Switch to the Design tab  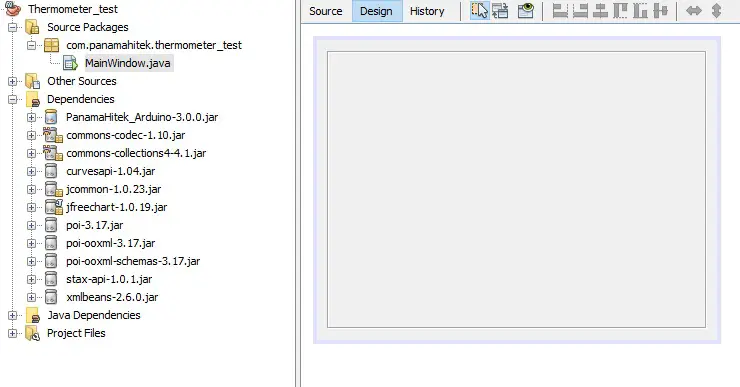376,11
